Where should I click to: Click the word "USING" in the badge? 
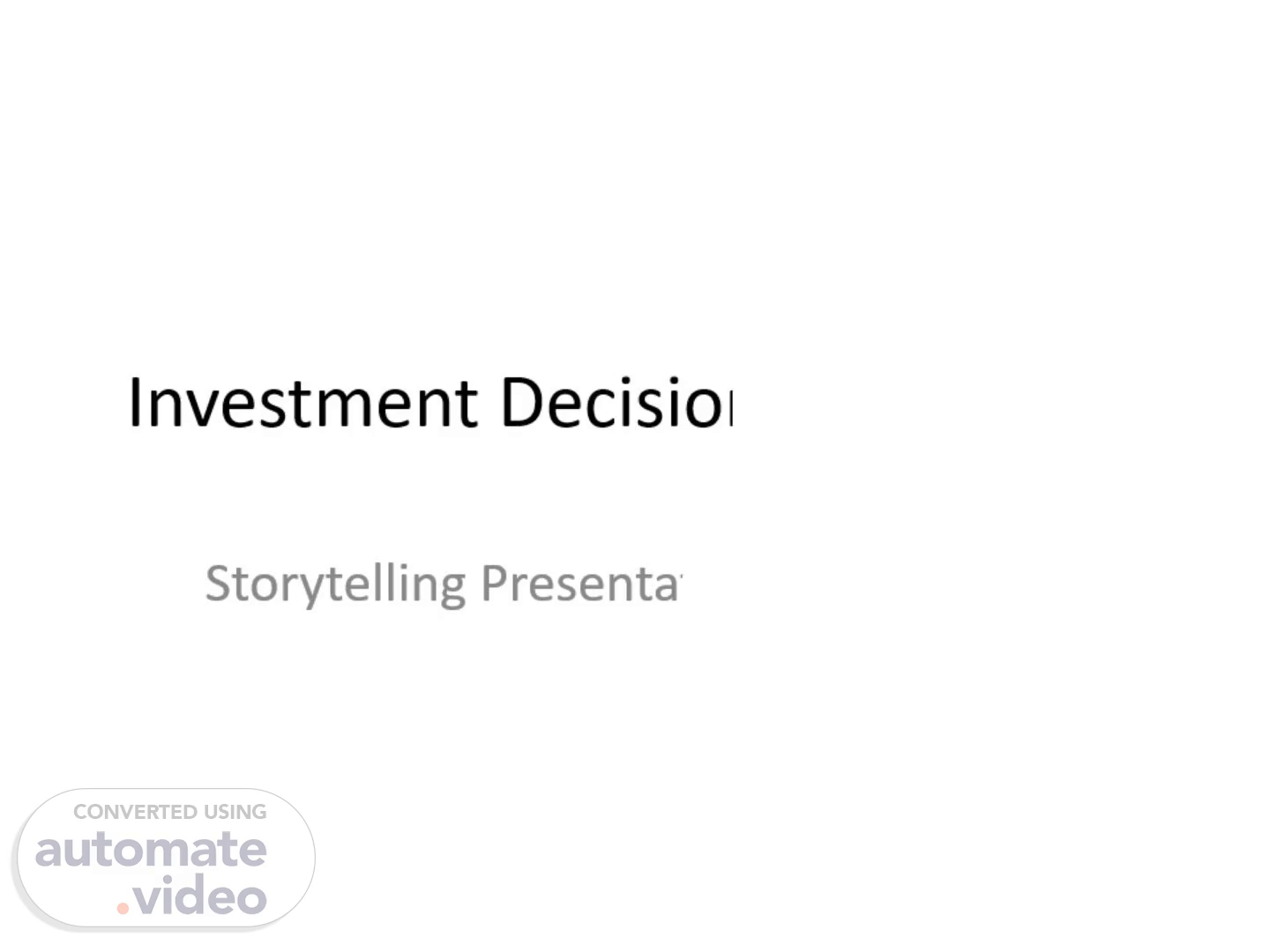235,812
